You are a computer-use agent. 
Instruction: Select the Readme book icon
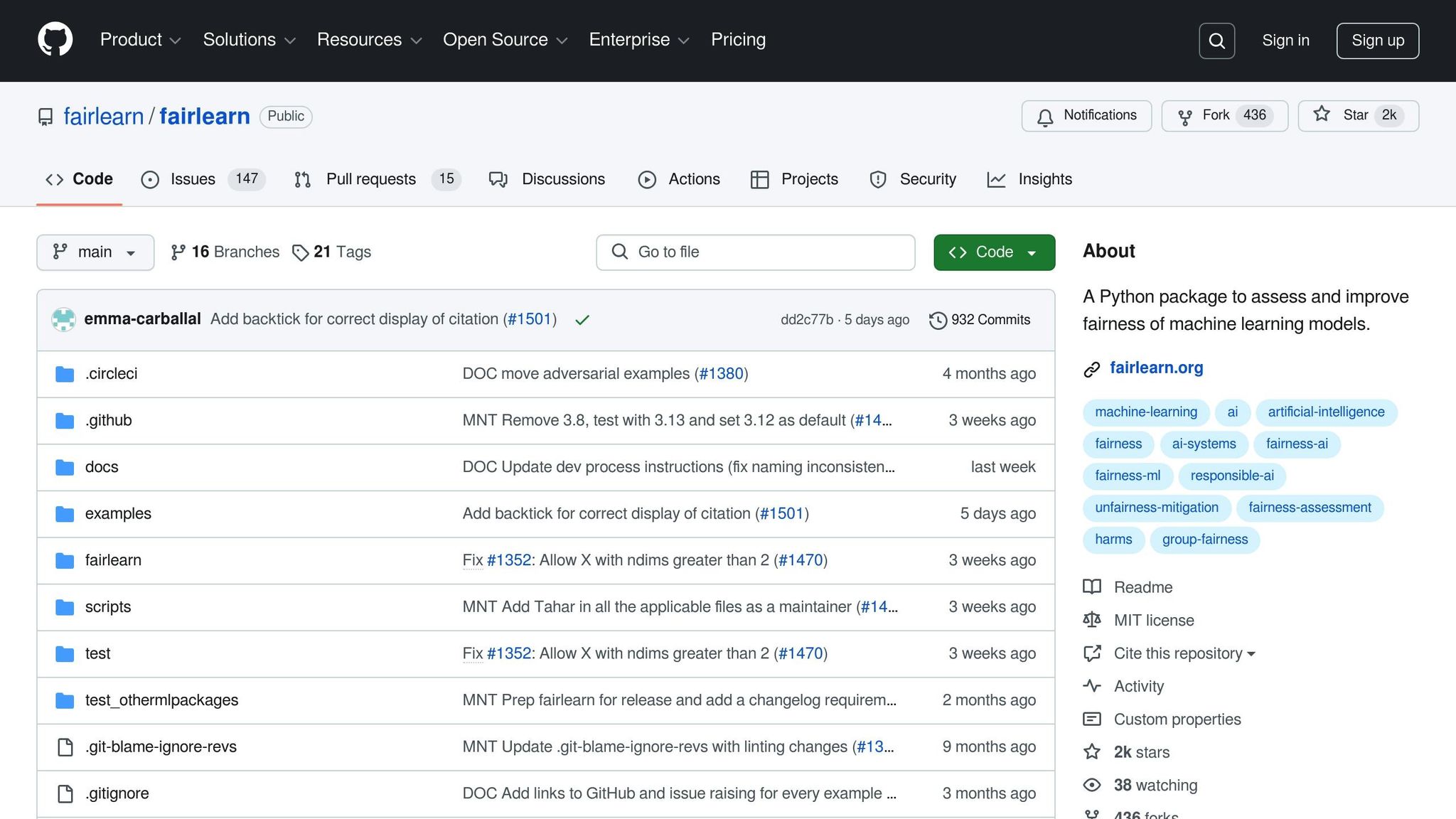click(1092, 587)
